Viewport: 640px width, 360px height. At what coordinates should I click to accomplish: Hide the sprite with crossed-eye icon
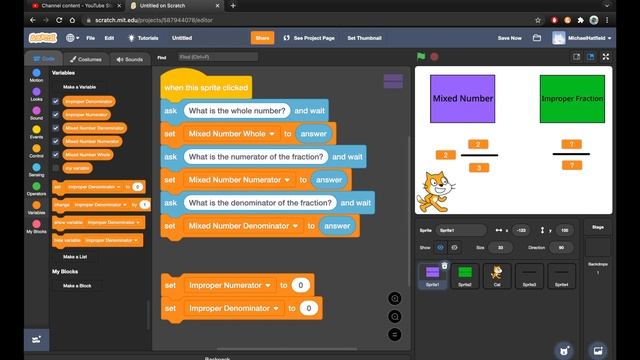pyautogui.click(x=454, y=247)
